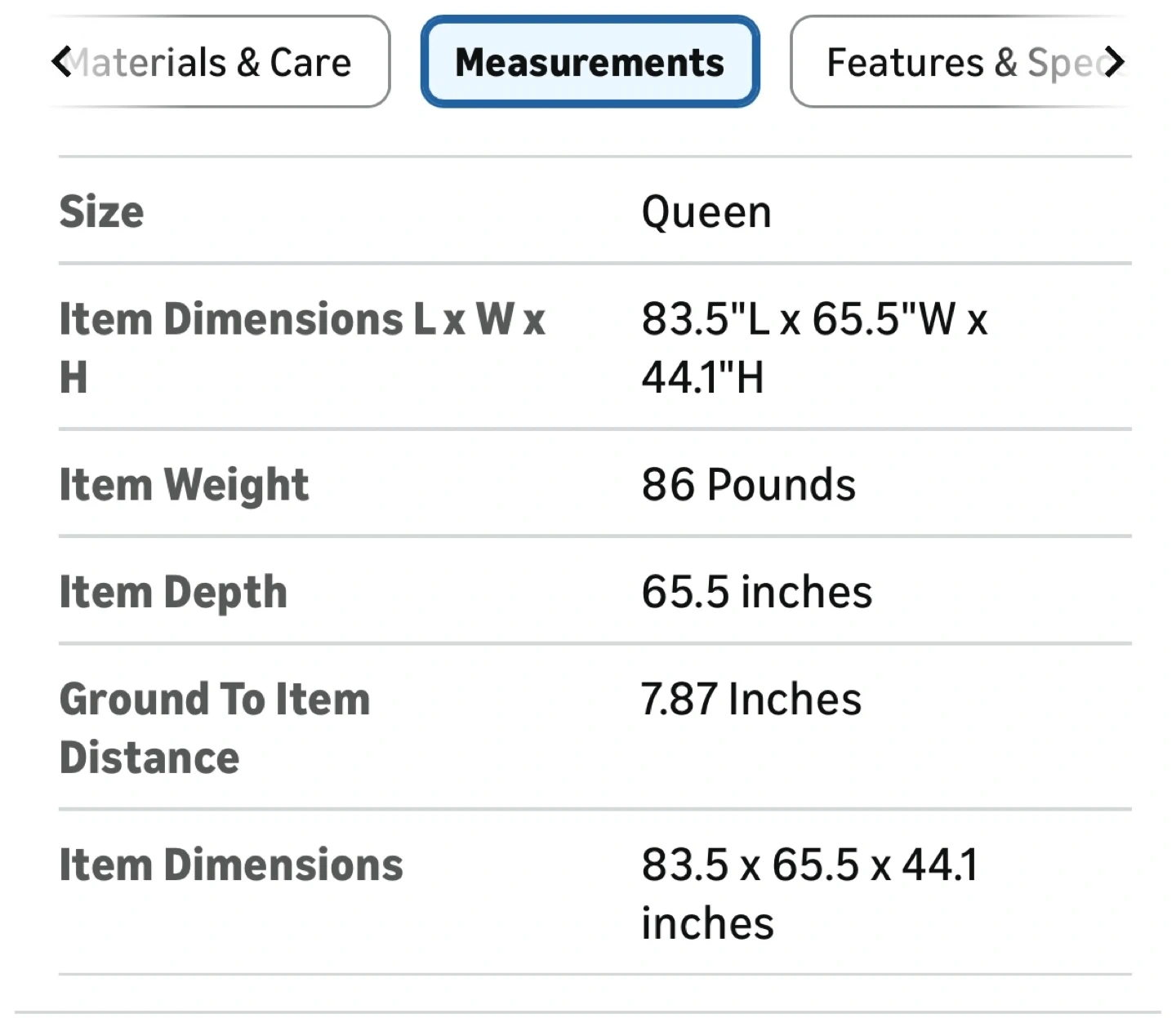The image size is (1176, 1018).
Task: Click the right scroll chevron arrow
Action: coord(1113,62)
